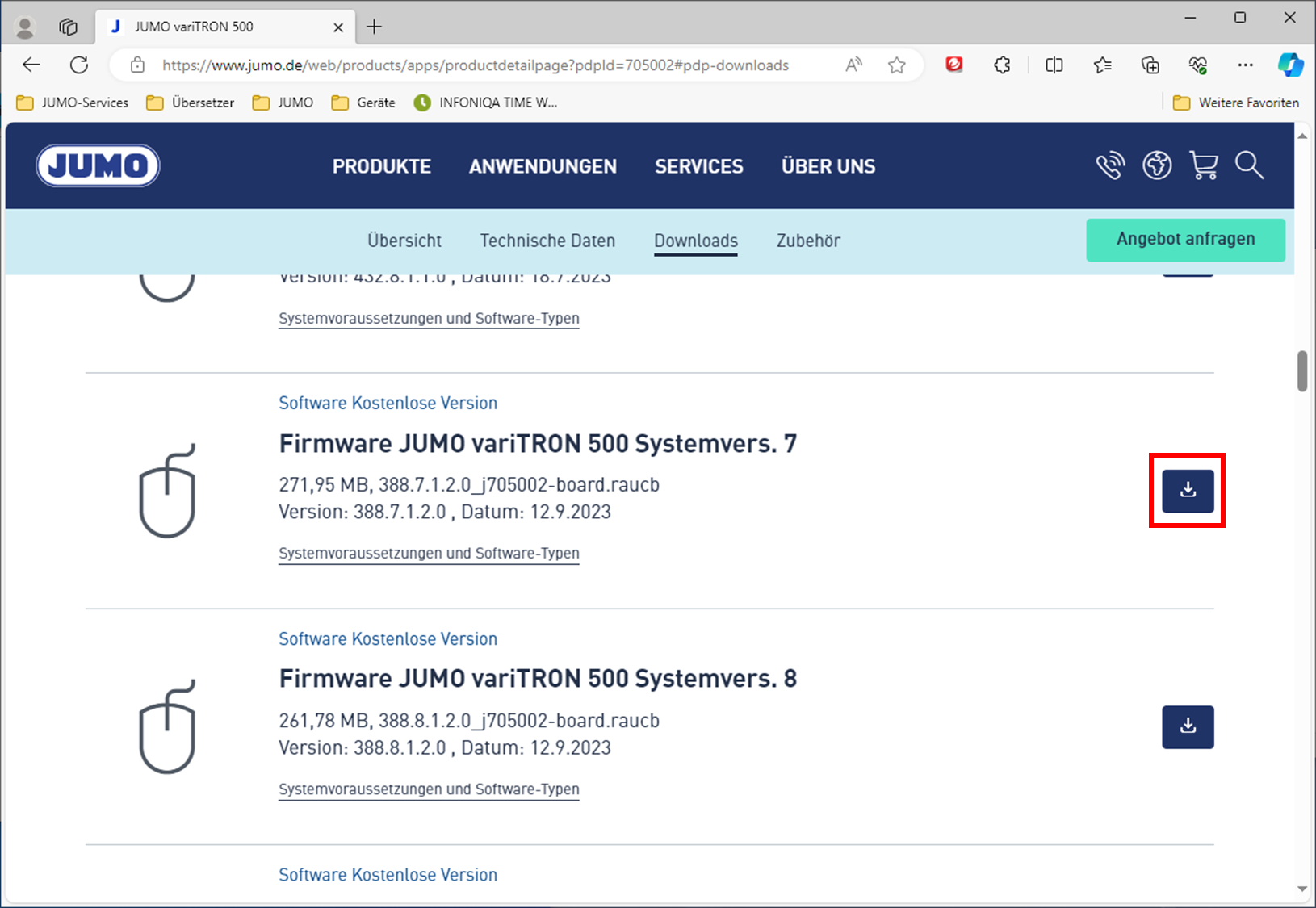This screenshot has width=1316, height=908.
Task: Open the JUMO site search magnifier
Action: pyautogui.click(x=1249, y=165)
